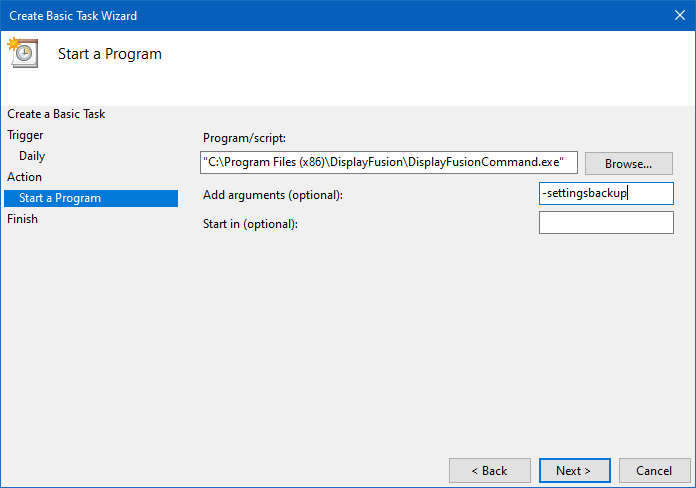Viewport: 696px width, 488px height.
Task: Select the Trigger step in sidebar
Action: point(25,135)
